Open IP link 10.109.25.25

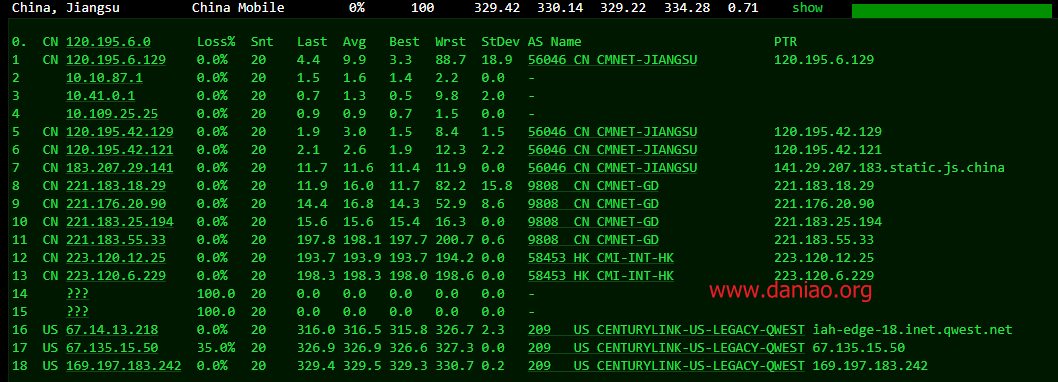pos(112,114)
